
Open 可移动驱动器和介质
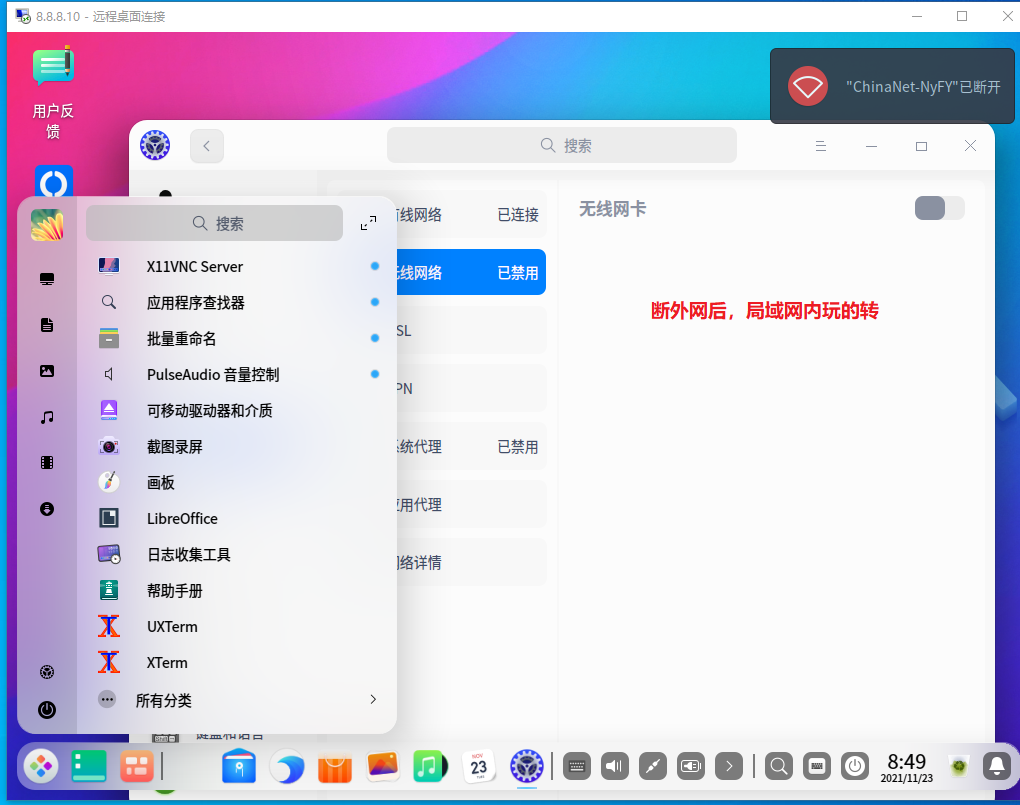tap(238, 411)
